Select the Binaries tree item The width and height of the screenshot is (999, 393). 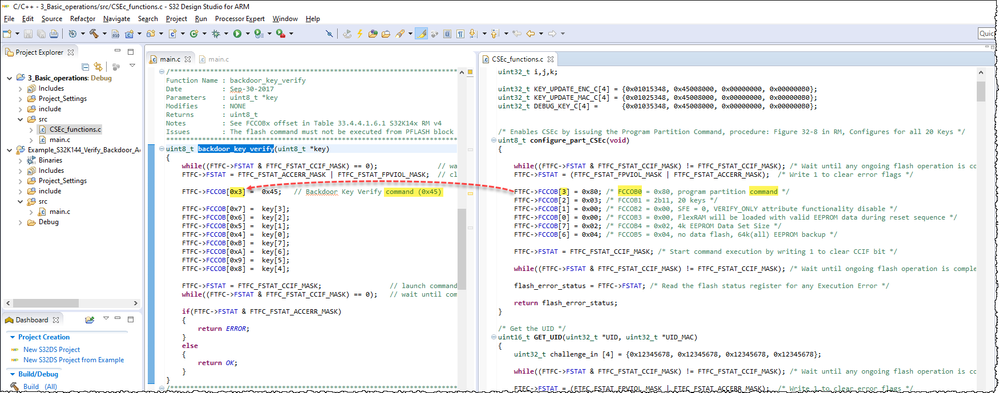(50, 161)
